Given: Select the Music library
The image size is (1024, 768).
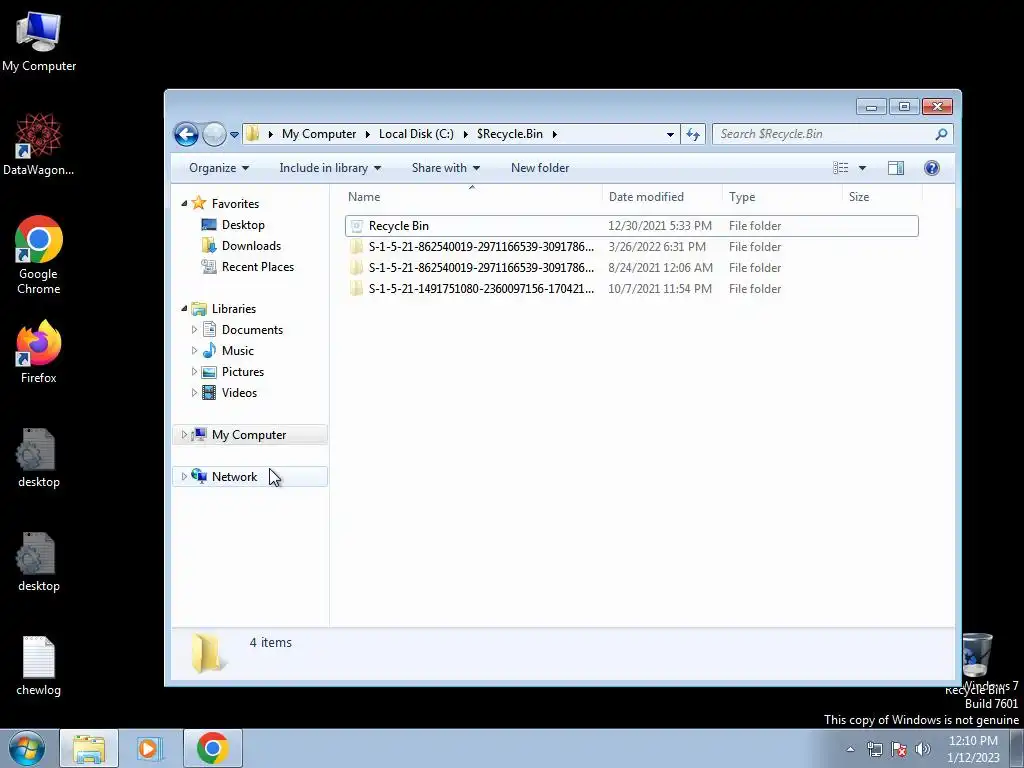Looking at the screenshot, I should pos(237,351).
